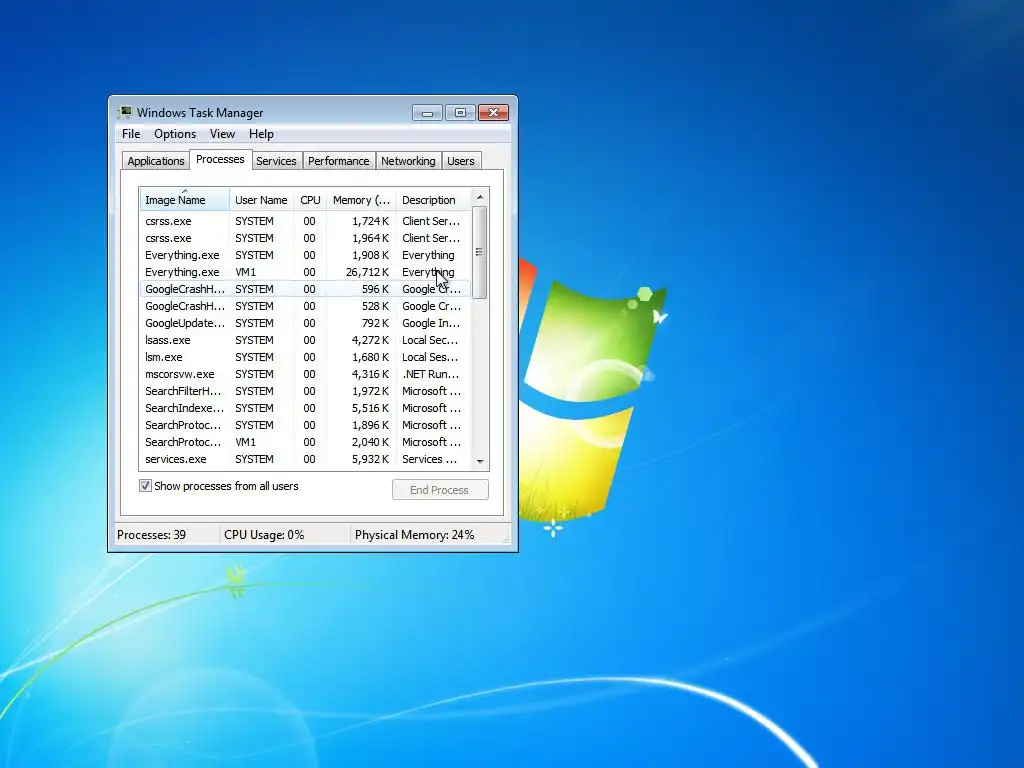Click CPU Usage: 0% status entry

pos(264,535)
